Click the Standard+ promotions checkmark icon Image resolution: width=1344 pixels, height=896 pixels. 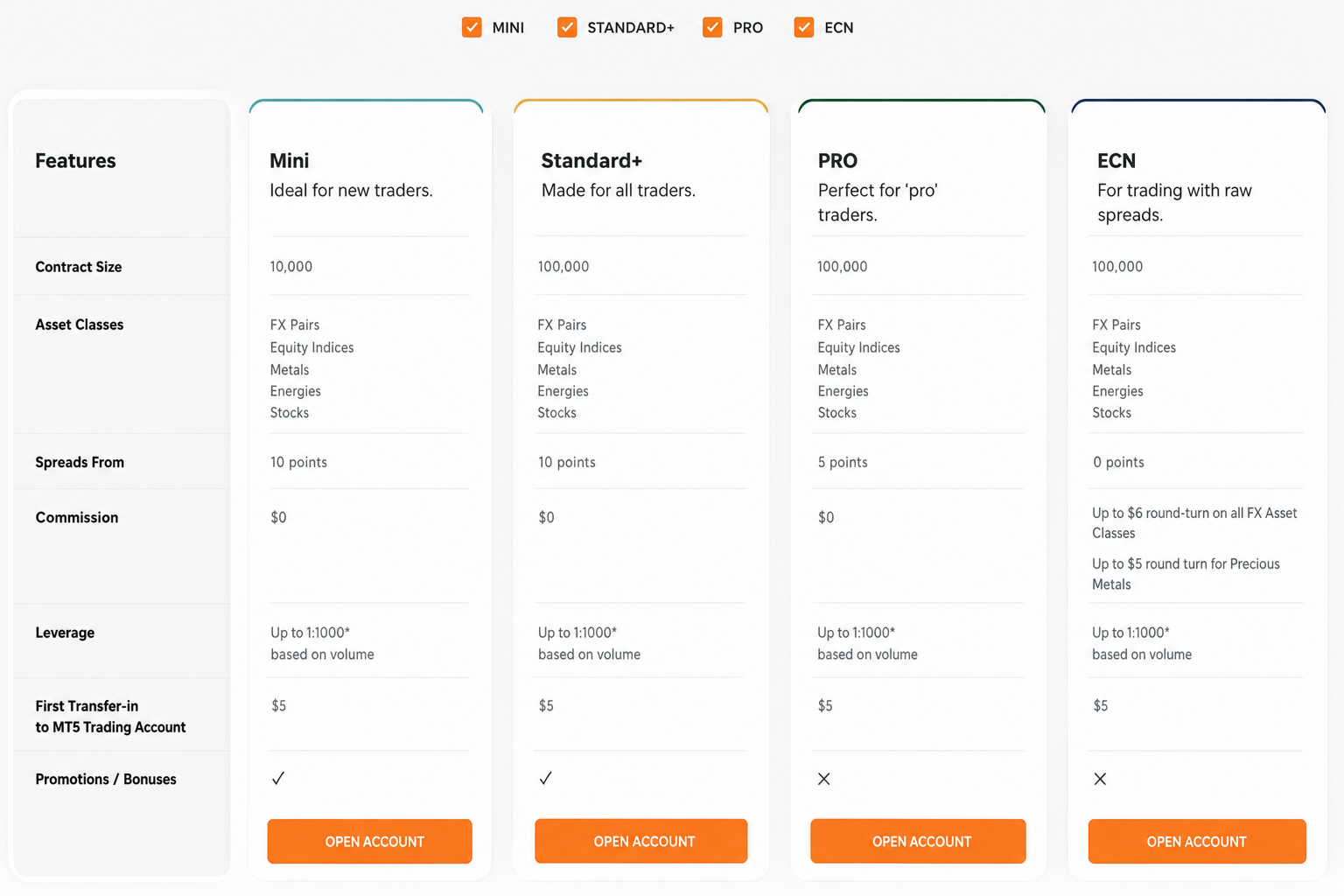click(545, 778)
